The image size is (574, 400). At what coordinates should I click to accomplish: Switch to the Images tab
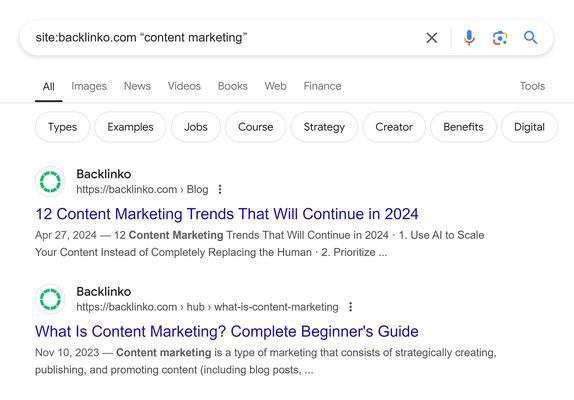click(x=89, y=86)
